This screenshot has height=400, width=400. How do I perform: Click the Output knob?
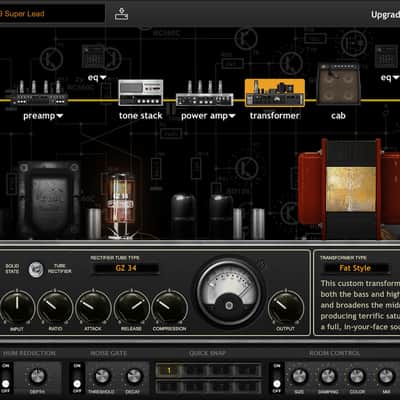point(286,307)
